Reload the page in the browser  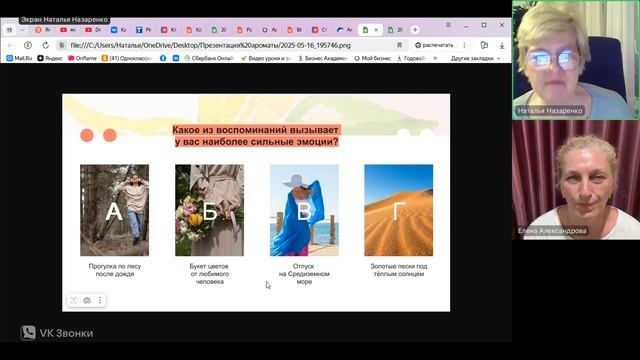click(x=45, y=45)
